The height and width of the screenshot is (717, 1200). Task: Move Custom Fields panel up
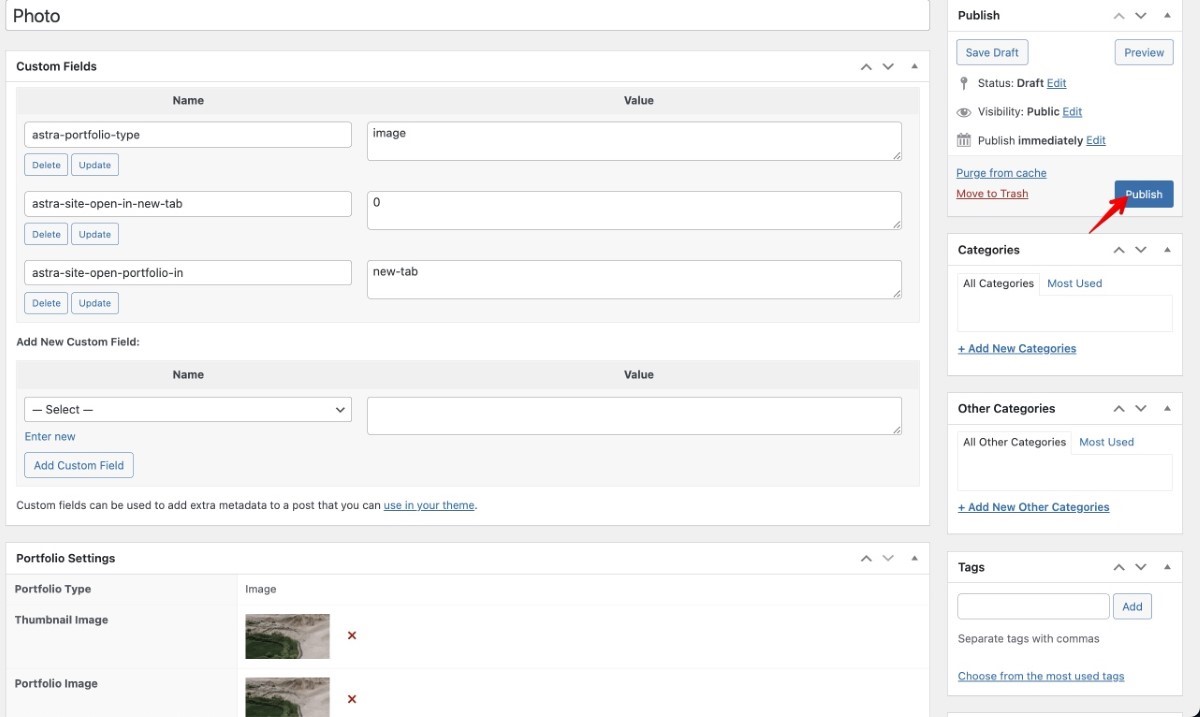pyautogui.click(x=866, y=66)
